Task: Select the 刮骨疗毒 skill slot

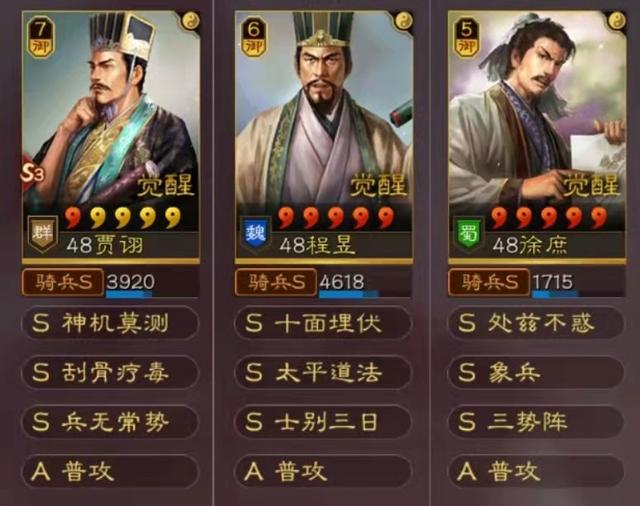Action: [110, 373]
